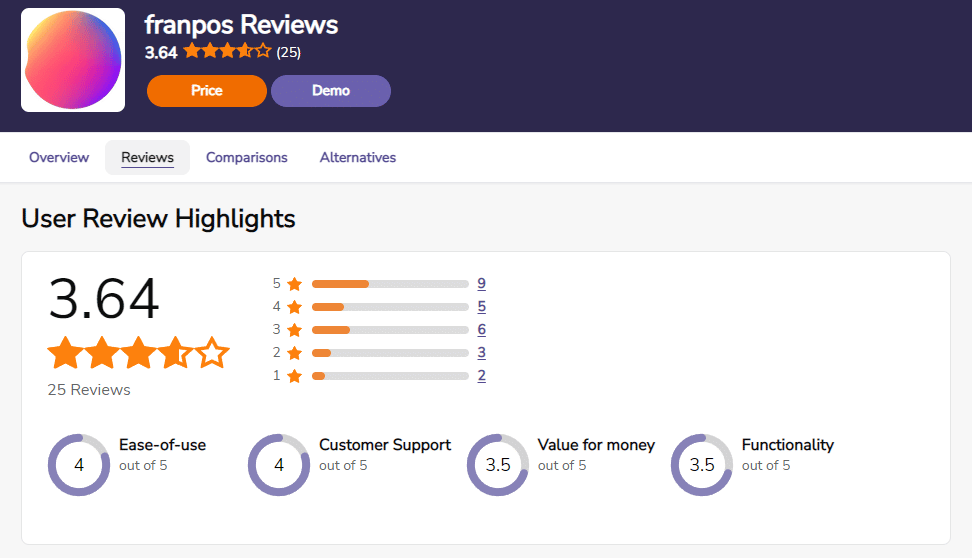Screen dimensions: 972x558
Task: Click the large orange stars under 3.64 score
Action: [x=138, y=353]
